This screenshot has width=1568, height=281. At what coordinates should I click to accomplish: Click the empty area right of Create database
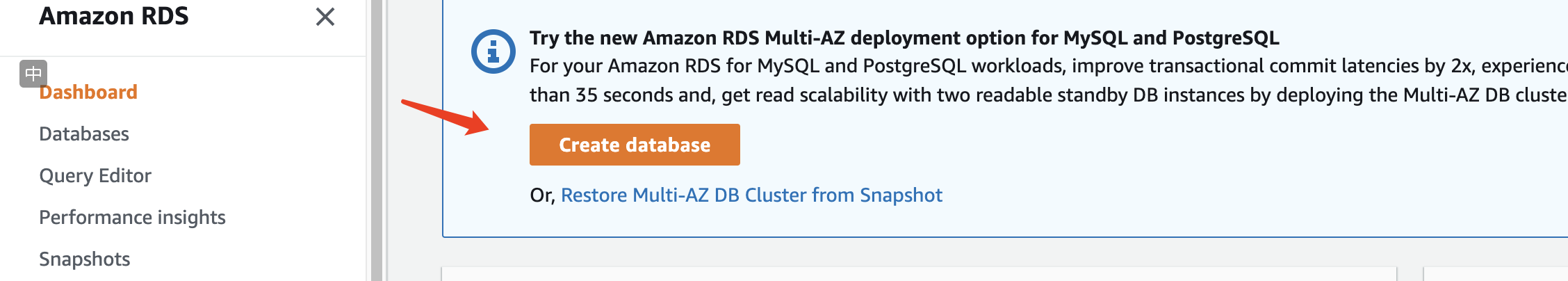click(x=1043, y=145)
